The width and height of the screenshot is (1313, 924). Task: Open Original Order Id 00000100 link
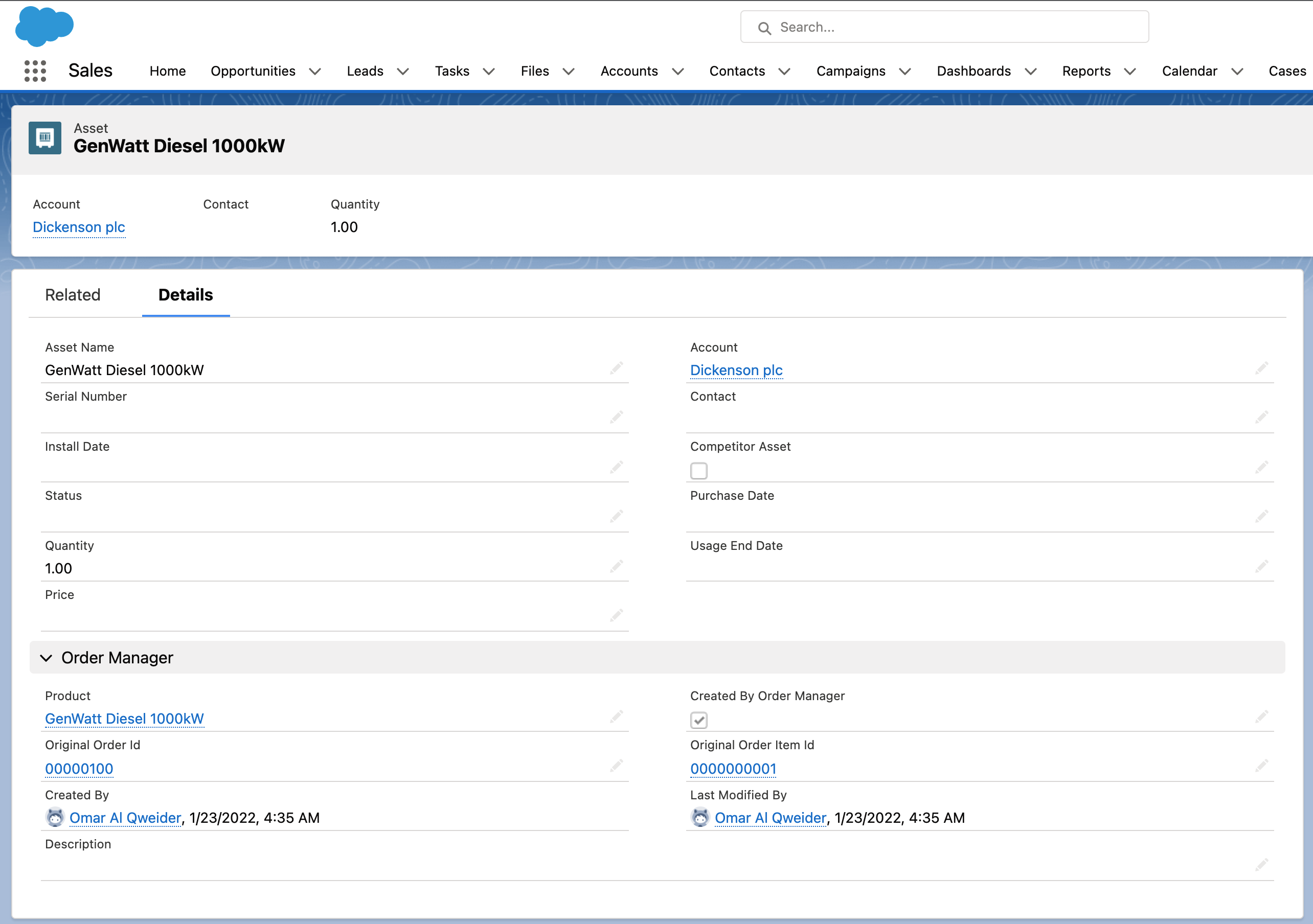[x=79, y=769]
